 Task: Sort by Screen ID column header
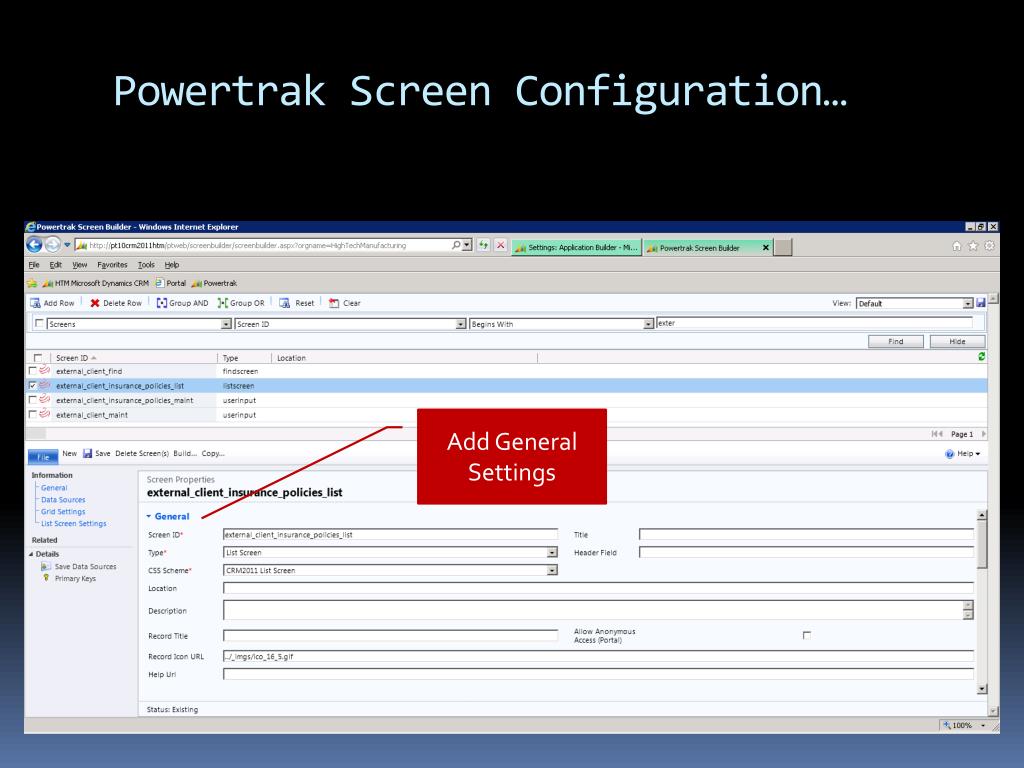[x=72, y=358]
